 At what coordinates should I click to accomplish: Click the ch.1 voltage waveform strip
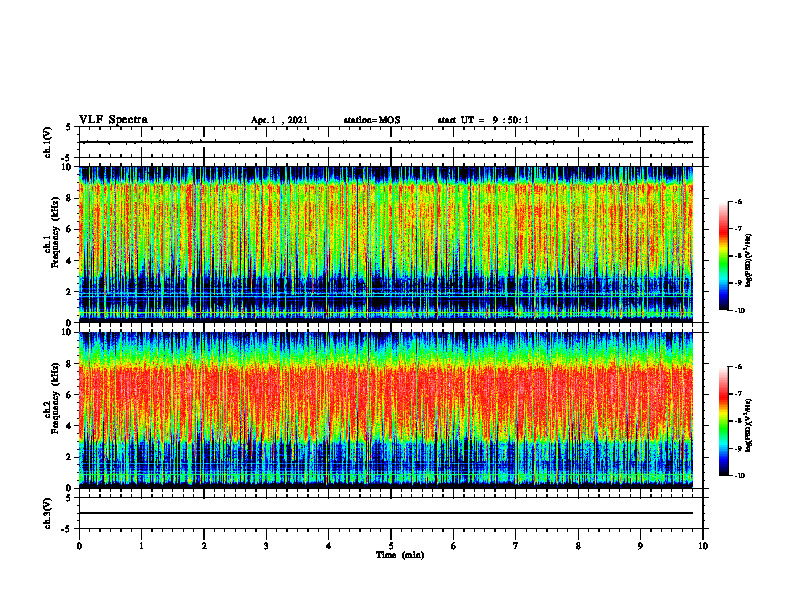[x=391, y=142]
